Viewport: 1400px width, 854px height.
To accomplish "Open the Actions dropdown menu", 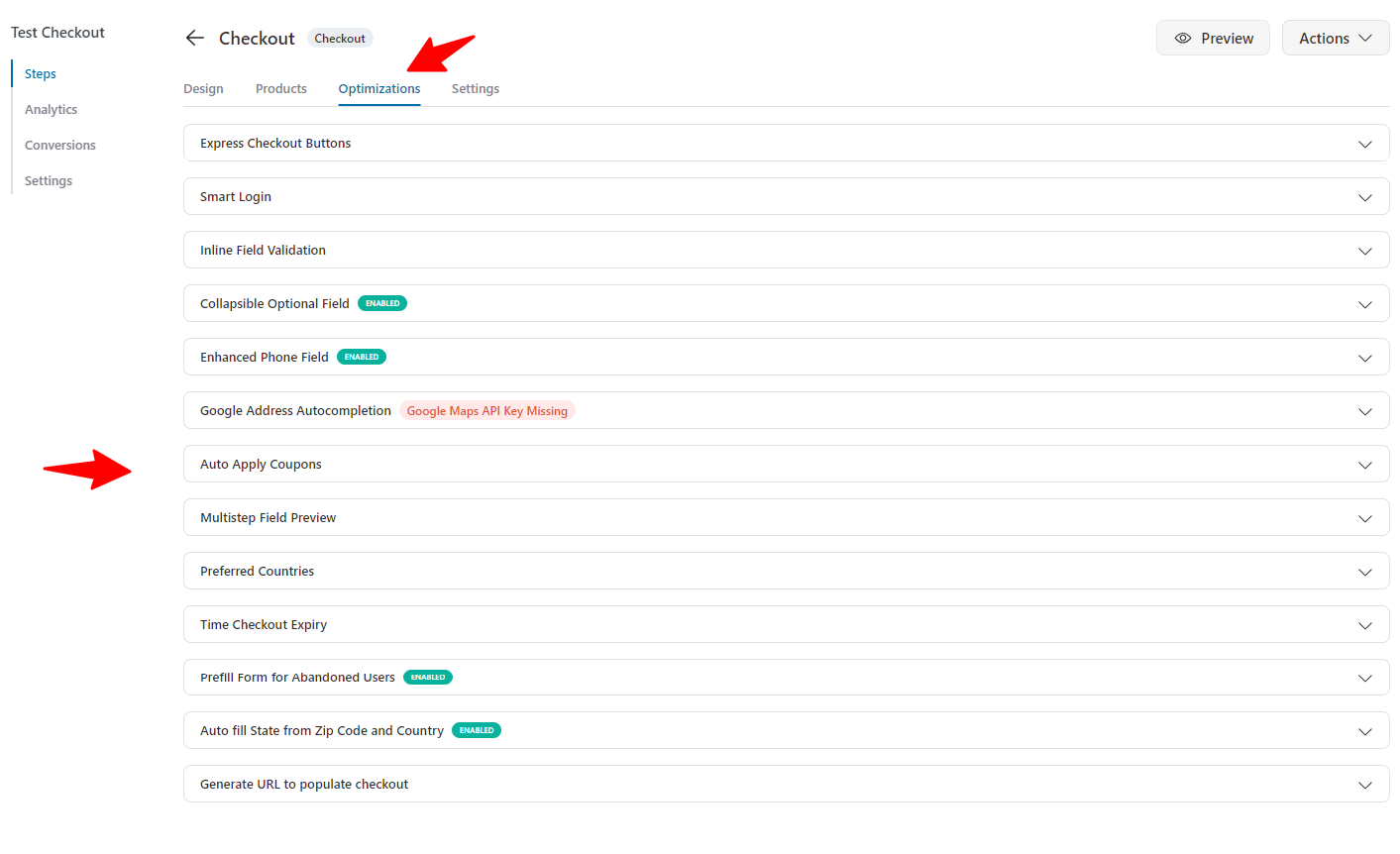I will 1336,38.
